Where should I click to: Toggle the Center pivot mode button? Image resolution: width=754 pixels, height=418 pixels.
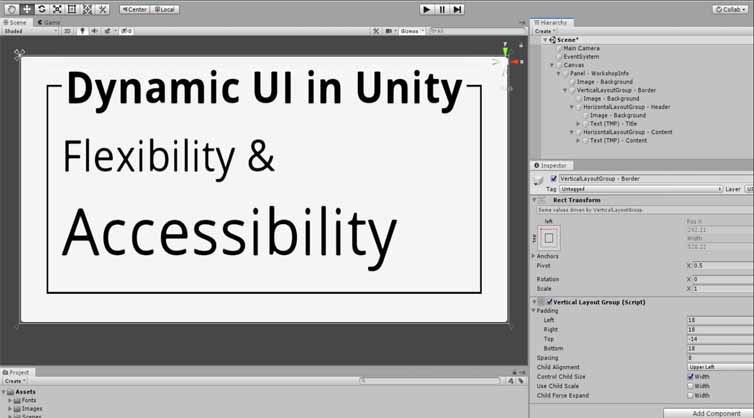click(x=134, y=9)
